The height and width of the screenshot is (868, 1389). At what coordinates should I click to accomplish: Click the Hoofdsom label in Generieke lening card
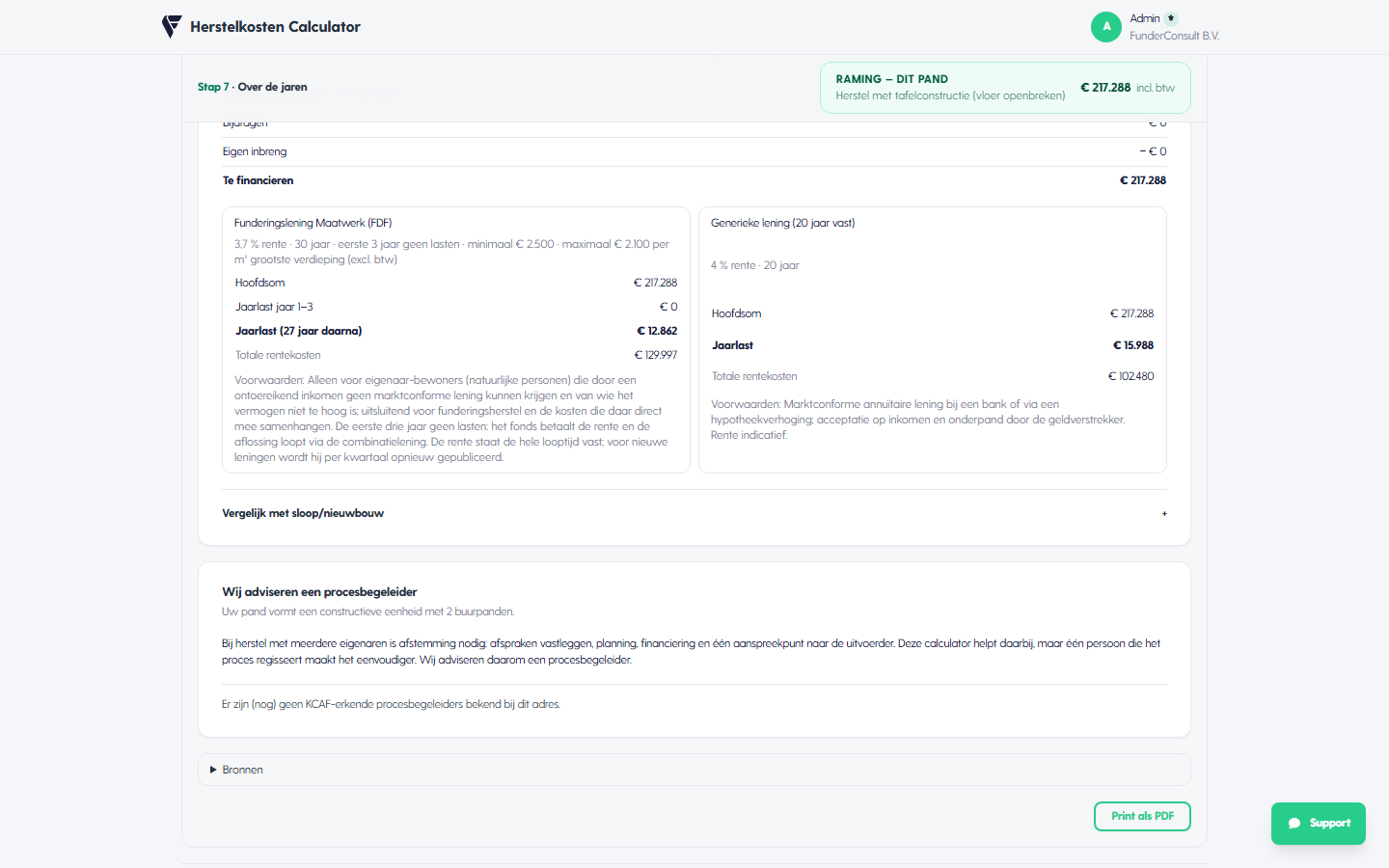[x=736, y=313]
